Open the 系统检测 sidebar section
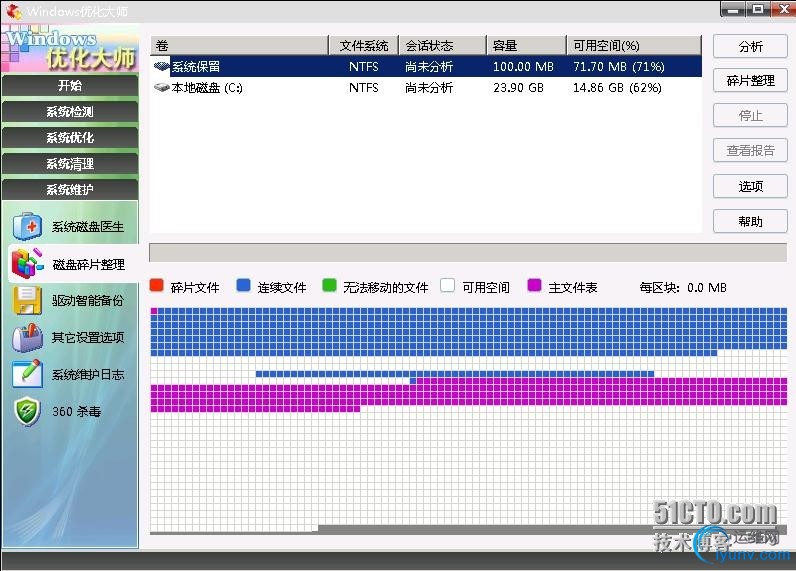The image size is (796, 571). 70,112
